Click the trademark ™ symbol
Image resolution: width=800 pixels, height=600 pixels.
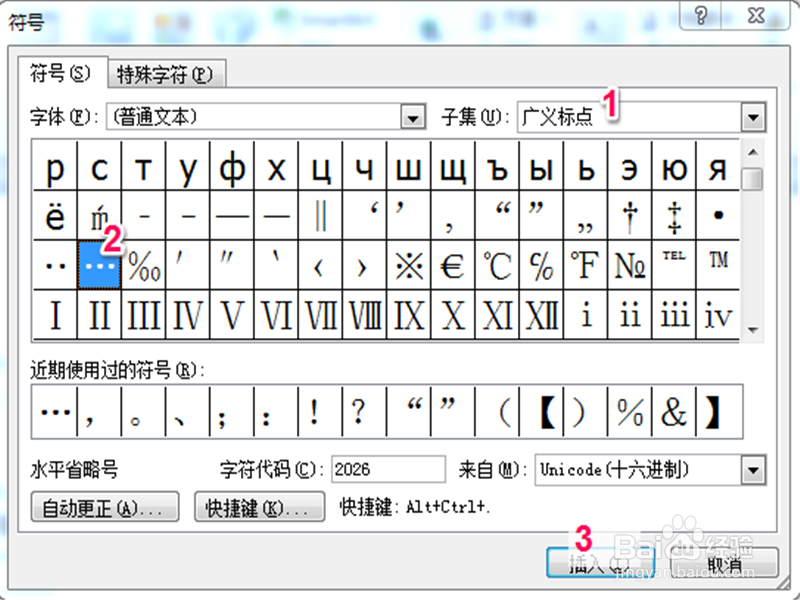pyautogui.click(x=718, y=265)
